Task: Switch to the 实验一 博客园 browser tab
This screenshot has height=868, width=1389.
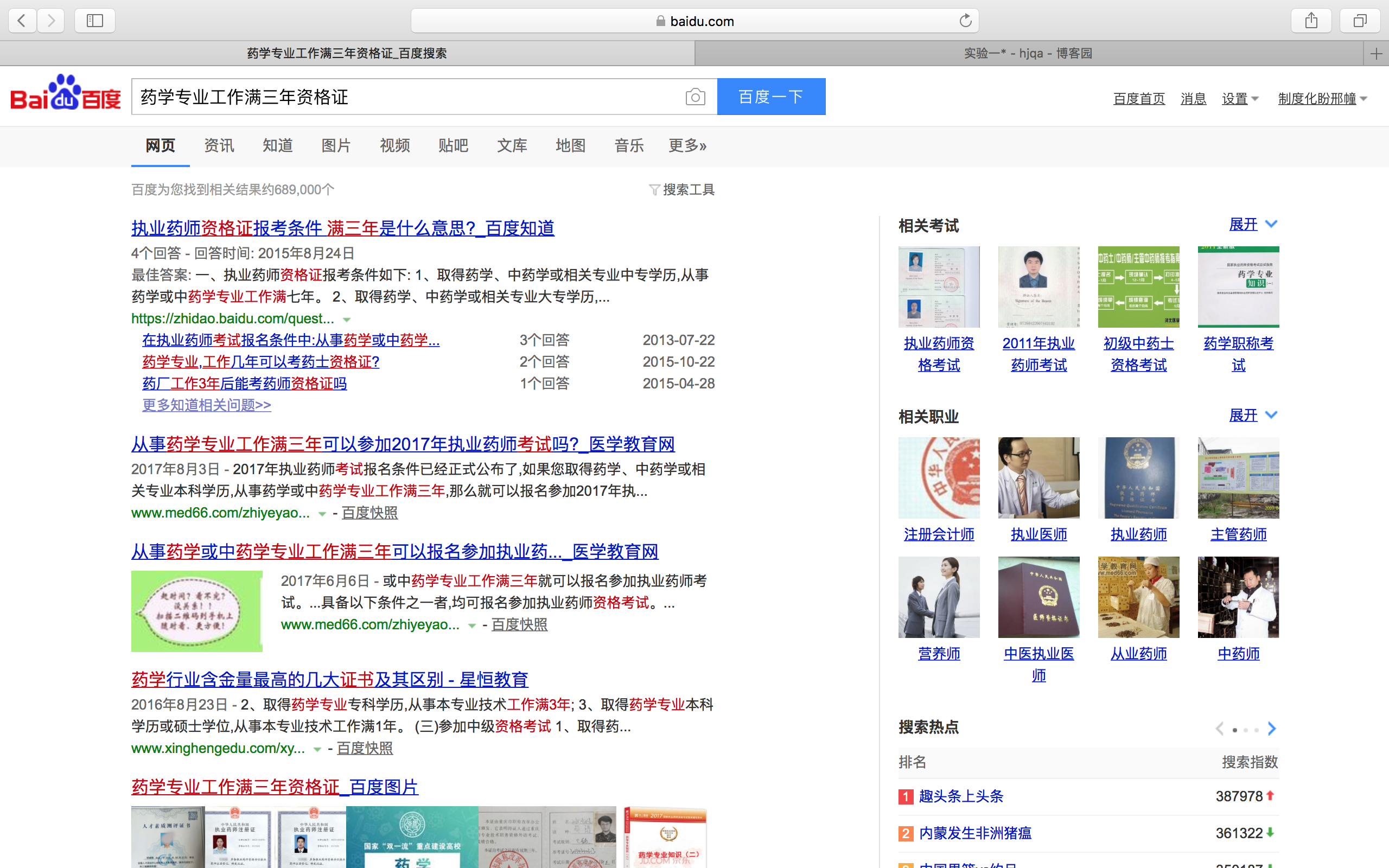Action: coord(1028,53)
